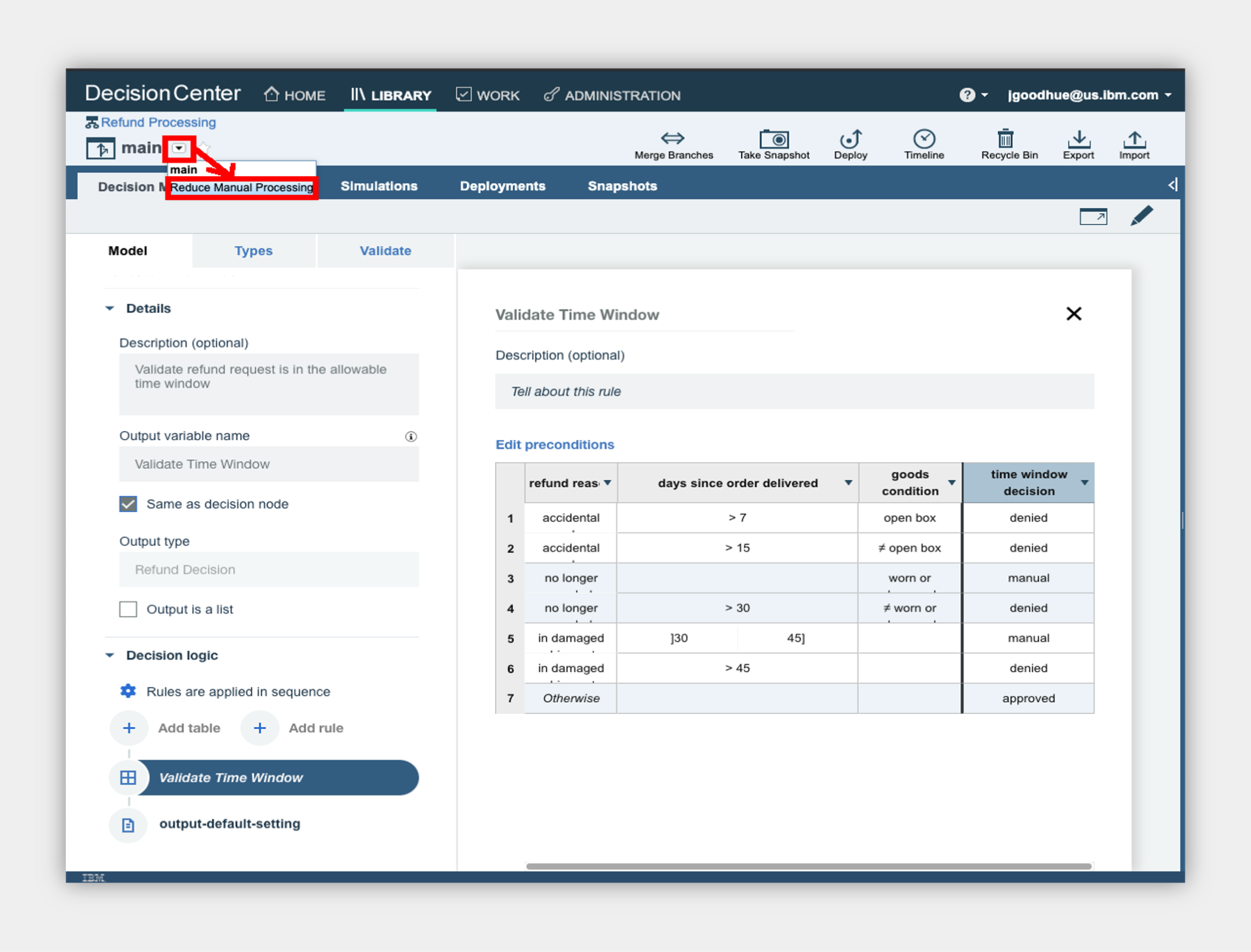Click the Import icon
1251x952 pixels.
coord(1134,139)
